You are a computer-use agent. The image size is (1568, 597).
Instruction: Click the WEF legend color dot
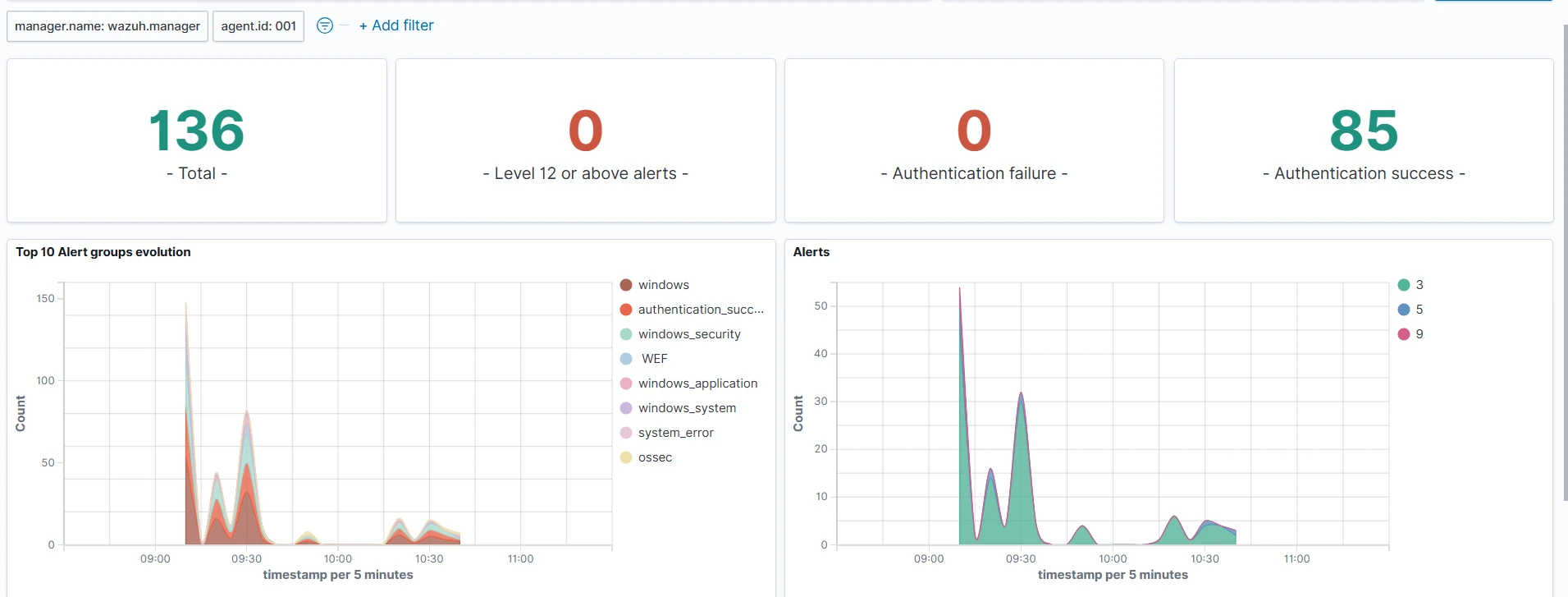626,359
